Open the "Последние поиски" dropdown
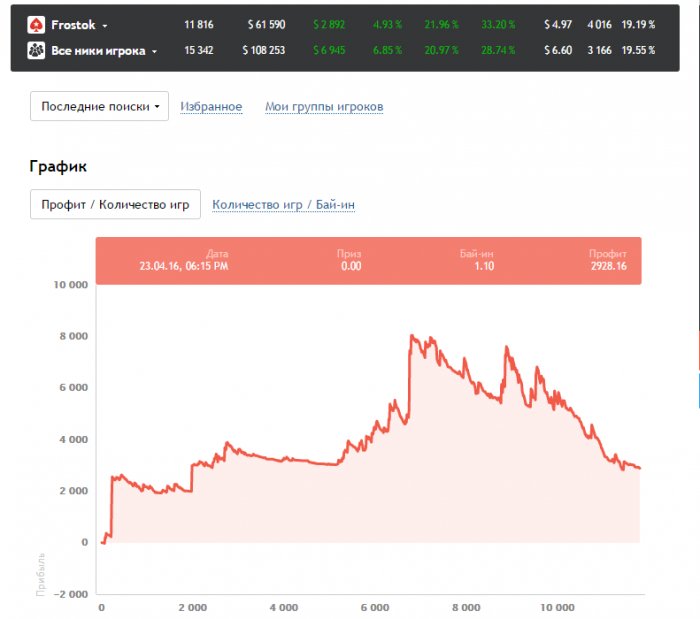The height and width of the screenshot is (619, 700). coord(99,106)
